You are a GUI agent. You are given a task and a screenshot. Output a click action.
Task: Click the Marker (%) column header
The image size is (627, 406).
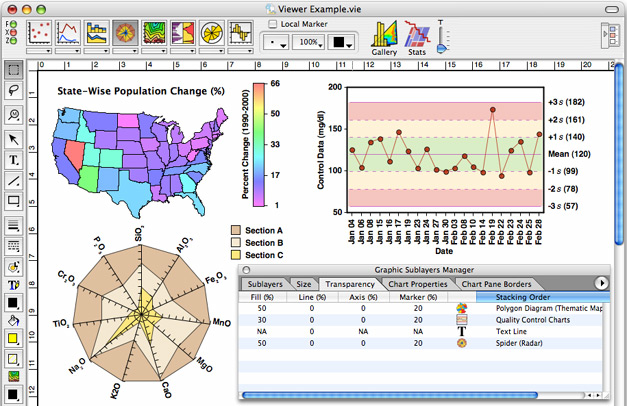tap(418, 297)
